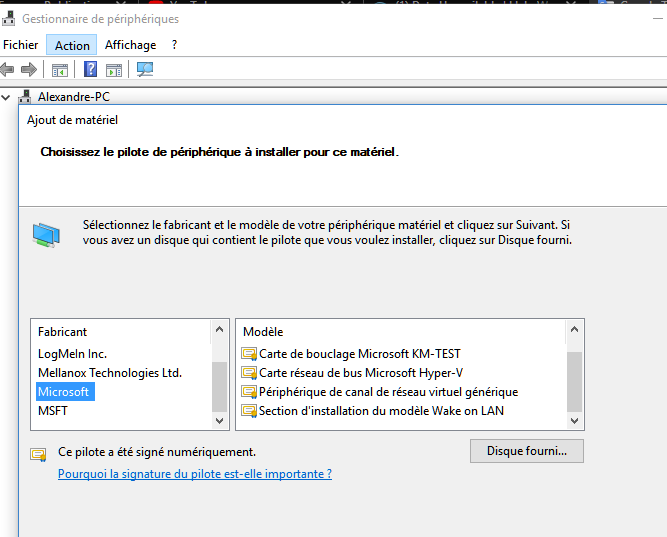Click the back arrow toolbar icon
Viewport: 667px width, 537px height.
(x=8, y=69)
